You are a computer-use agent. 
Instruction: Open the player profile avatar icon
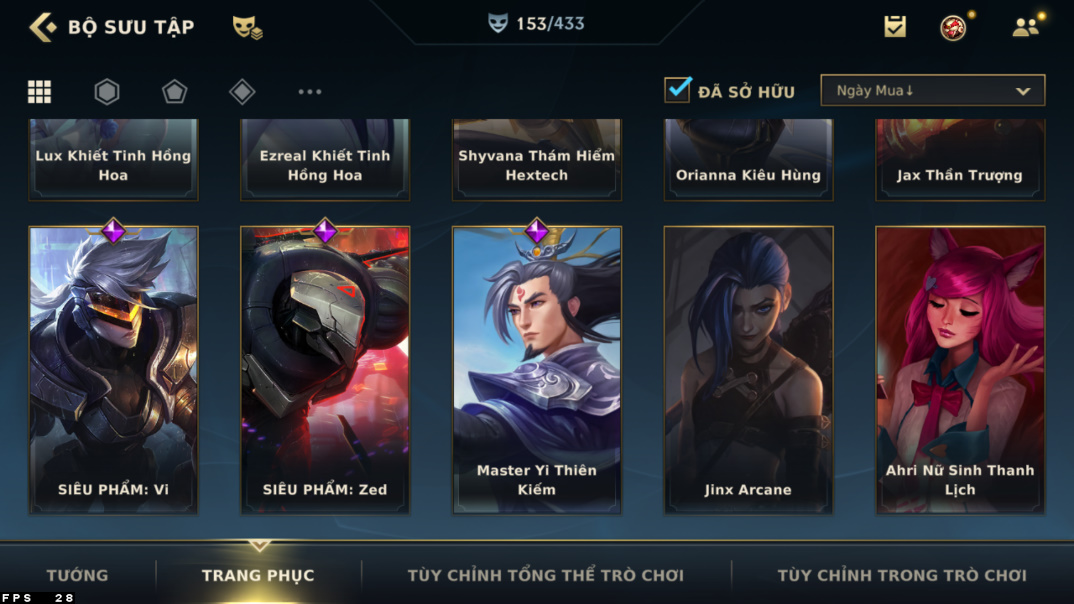pyautogui.click(x=953, y=27)
